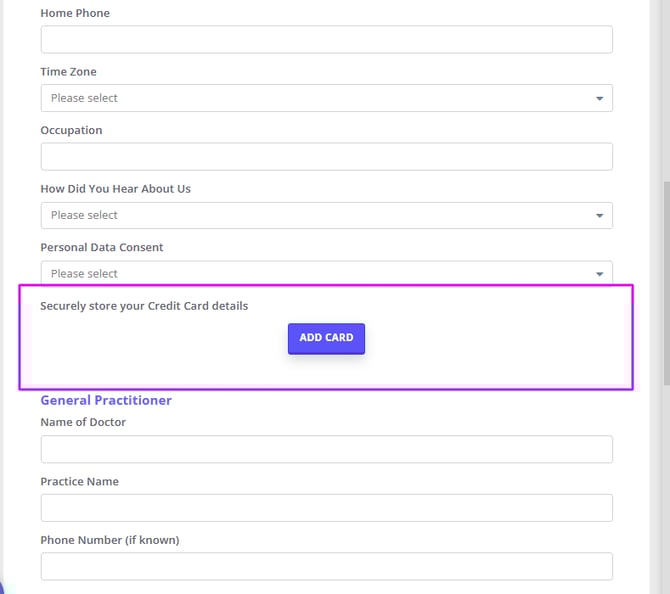Click the Occupation label text

[x=71, y=130]
